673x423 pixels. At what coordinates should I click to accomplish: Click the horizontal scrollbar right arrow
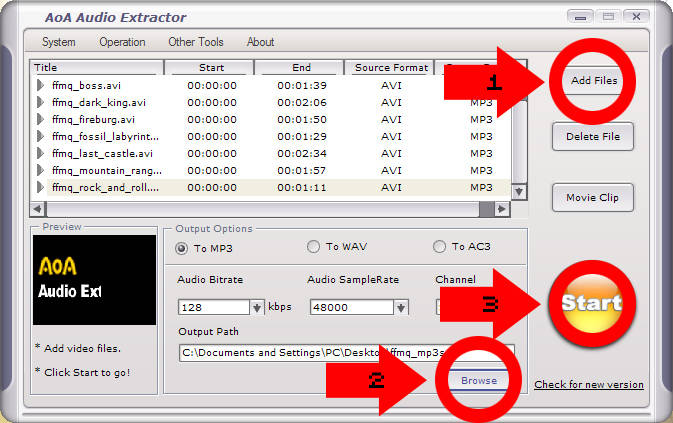(501, 209)
